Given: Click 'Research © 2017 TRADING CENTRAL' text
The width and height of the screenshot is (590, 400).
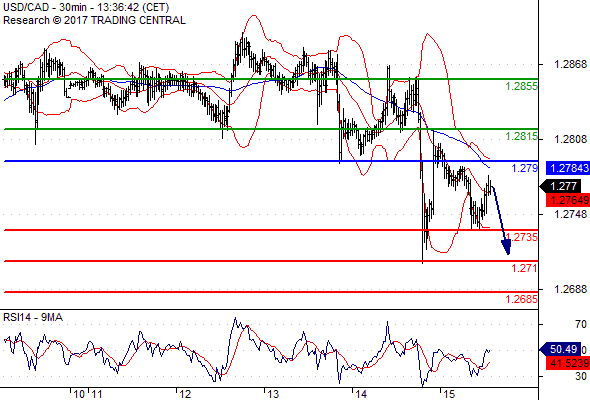Looking at the screenshot, I should [x=94, y=20].
